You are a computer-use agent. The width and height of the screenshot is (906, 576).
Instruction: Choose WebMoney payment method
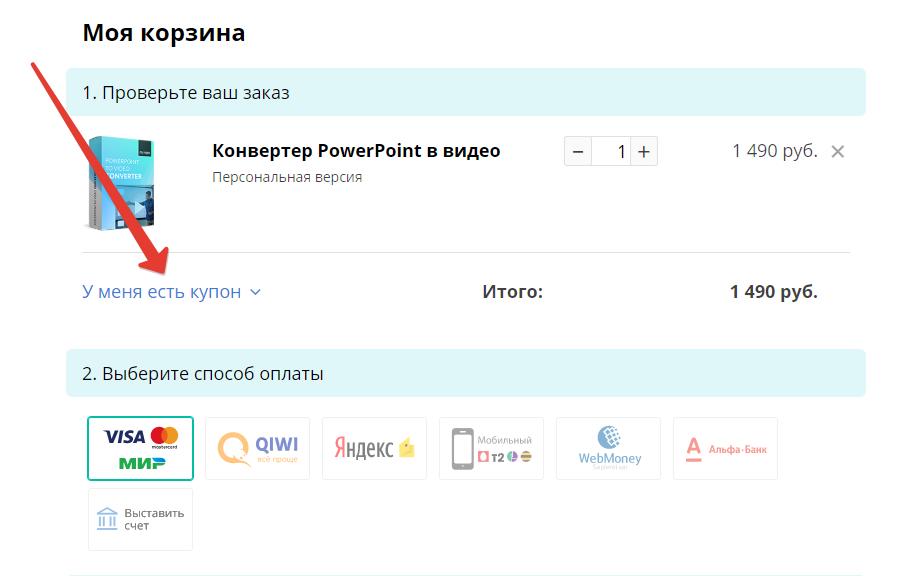[x=608, y=448]
